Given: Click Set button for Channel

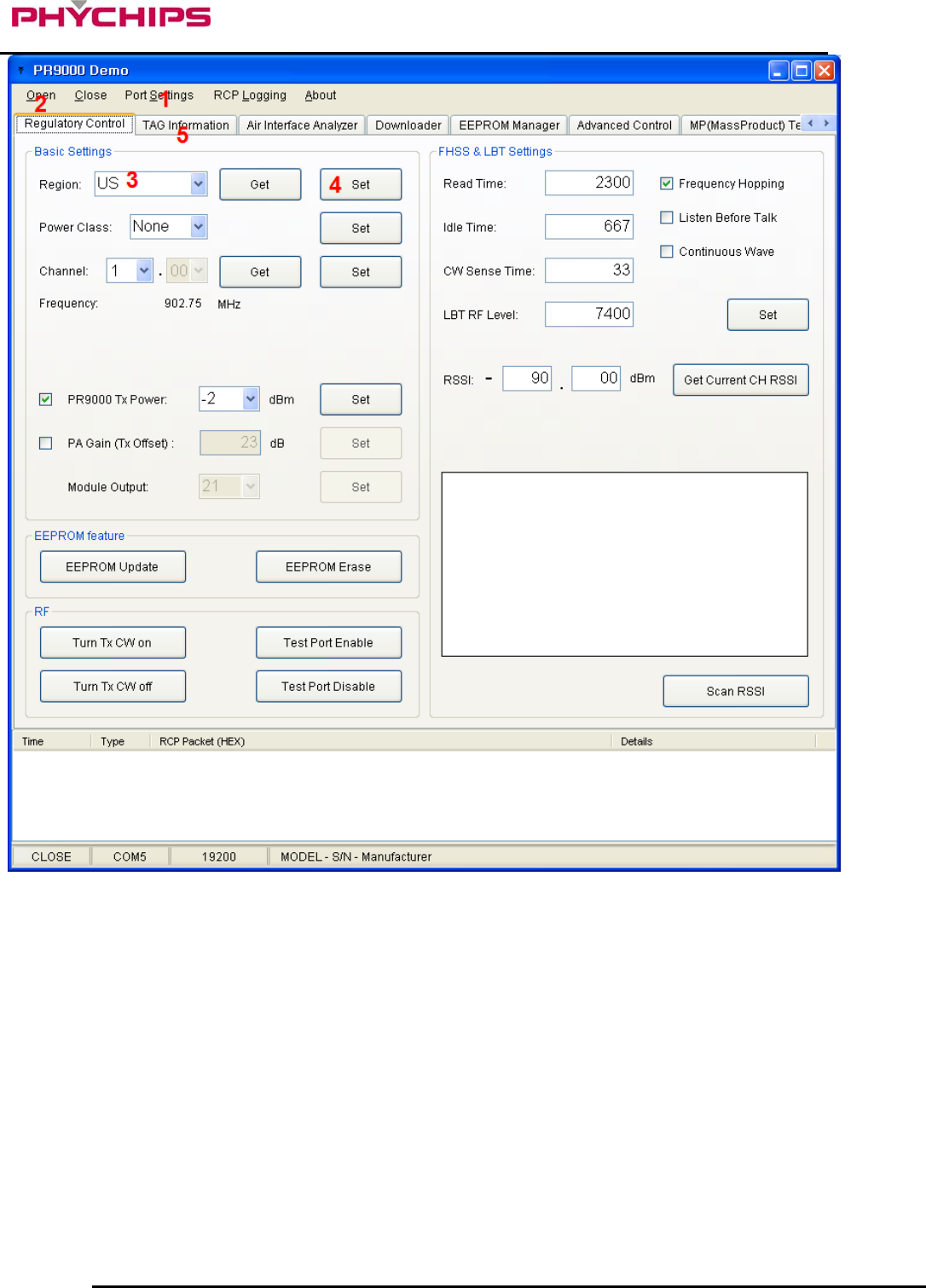Looking at the screenshot, I should pyautogui.click(x=361, y=272).
